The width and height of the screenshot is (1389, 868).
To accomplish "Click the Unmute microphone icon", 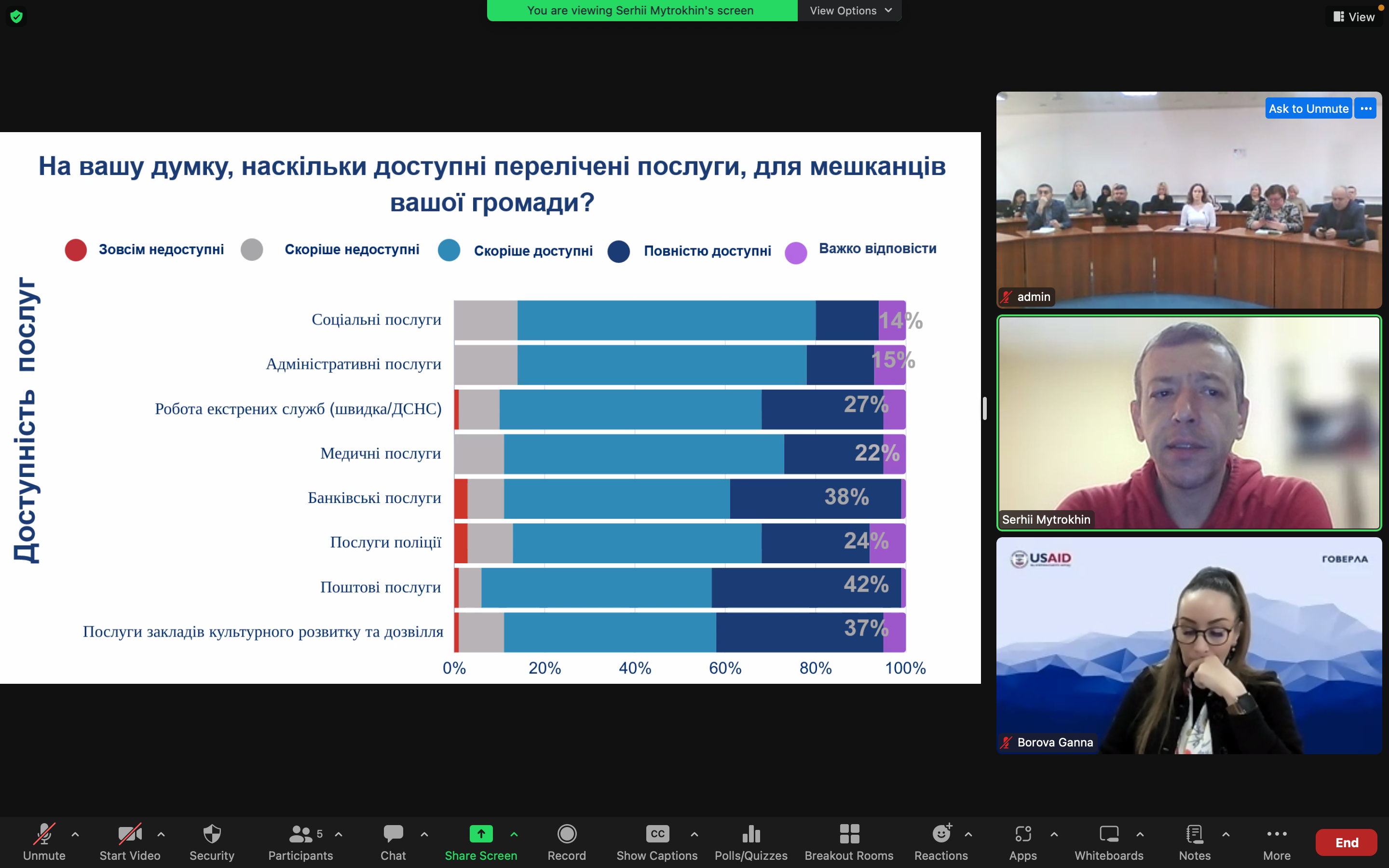I will [44, 834].
